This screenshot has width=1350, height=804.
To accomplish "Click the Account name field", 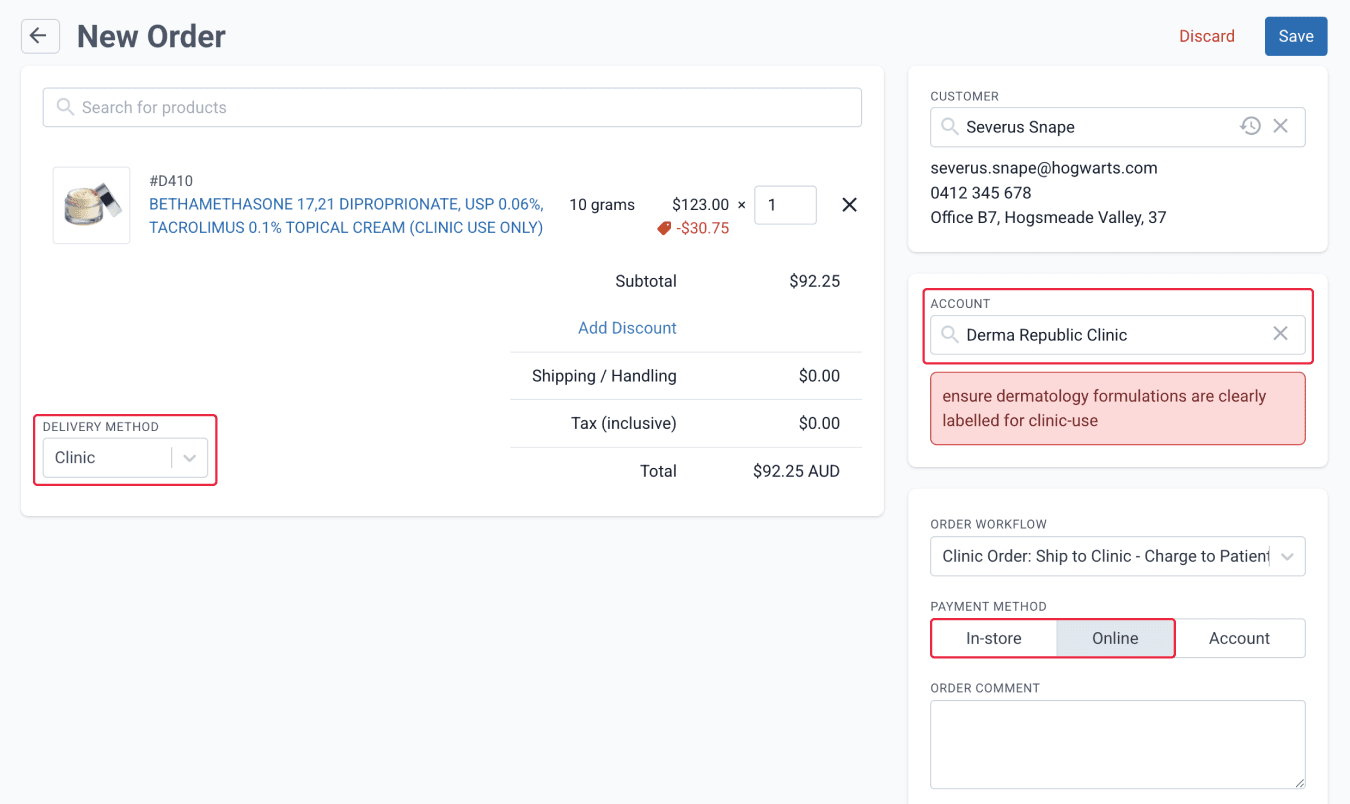I will 1118,335.
